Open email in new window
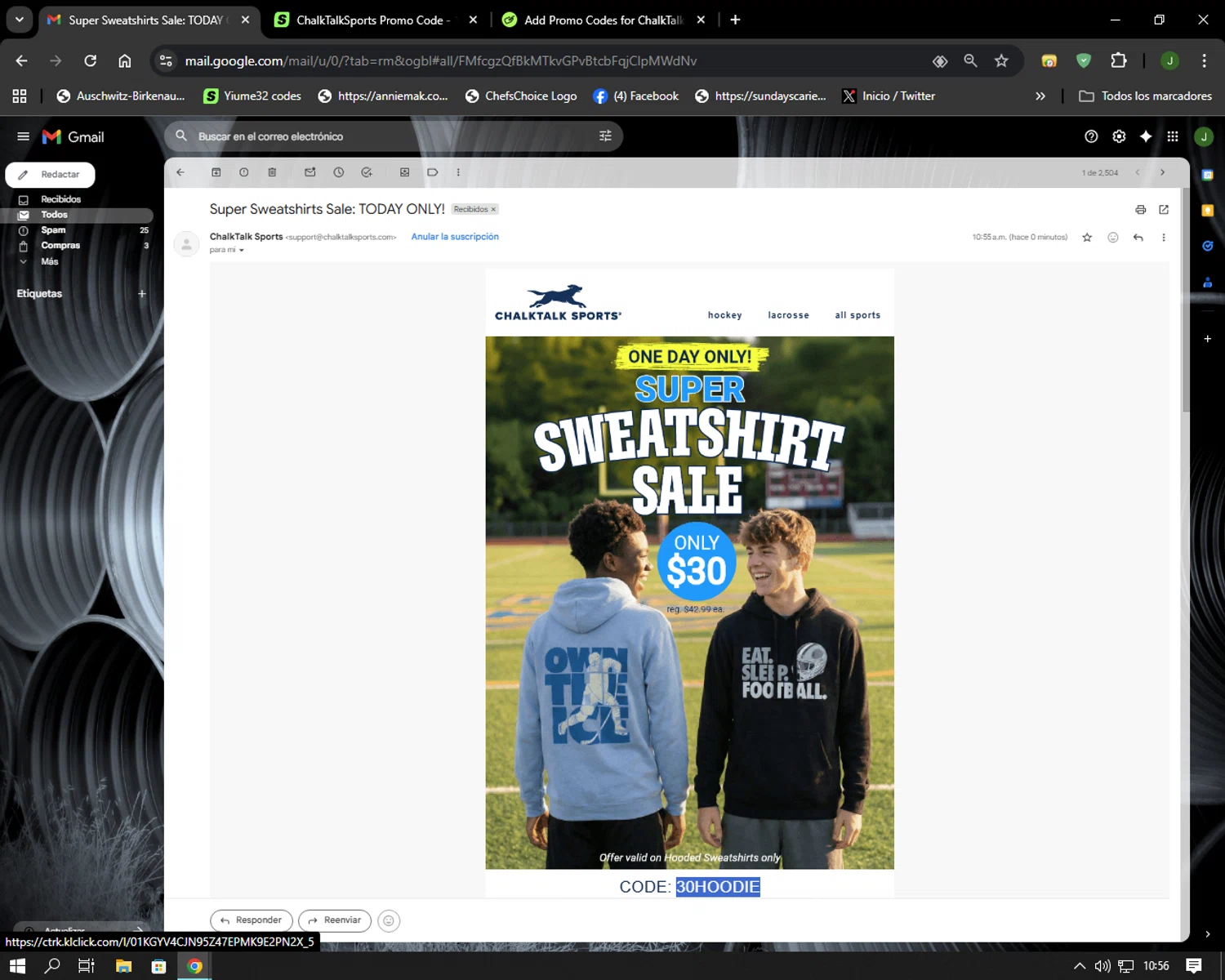 pyautogui.click(x=1164, y=210)
